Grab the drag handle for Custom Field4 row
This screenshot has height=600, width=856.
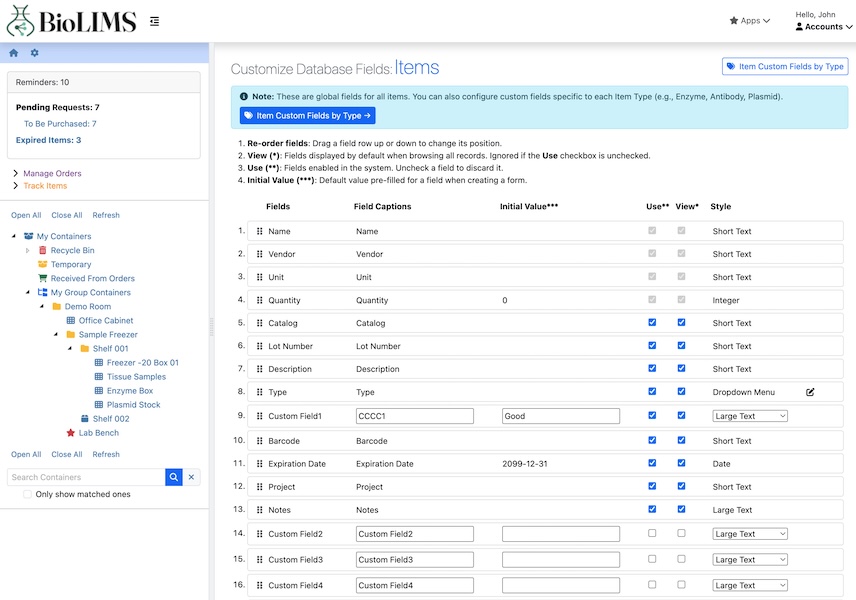coord(259,585)
